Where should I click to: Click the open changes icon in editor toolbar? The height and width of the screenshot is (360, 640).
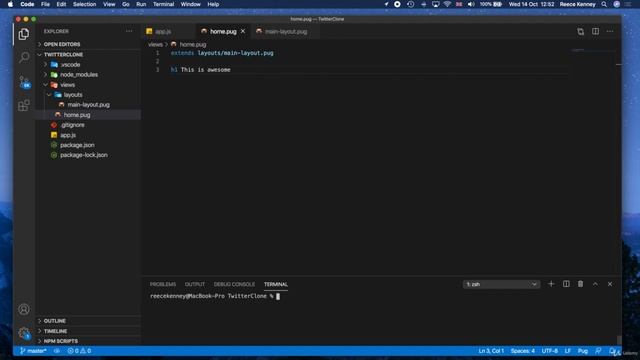[580, 31]
